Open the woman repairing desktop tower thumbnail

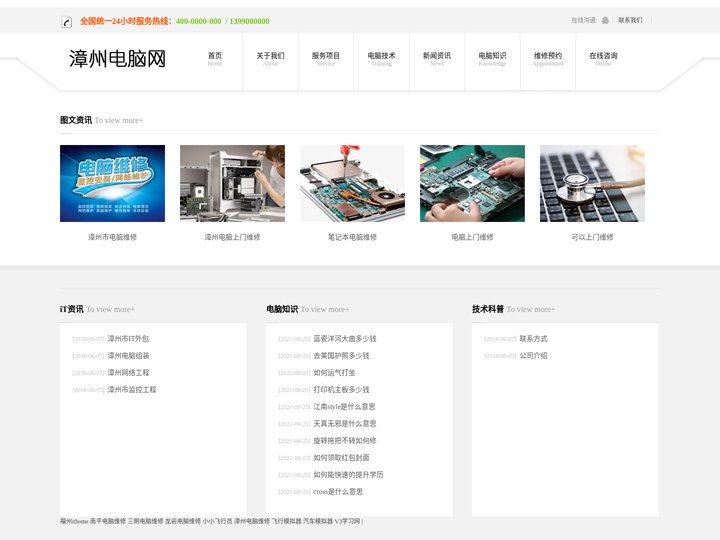(232, 183)
